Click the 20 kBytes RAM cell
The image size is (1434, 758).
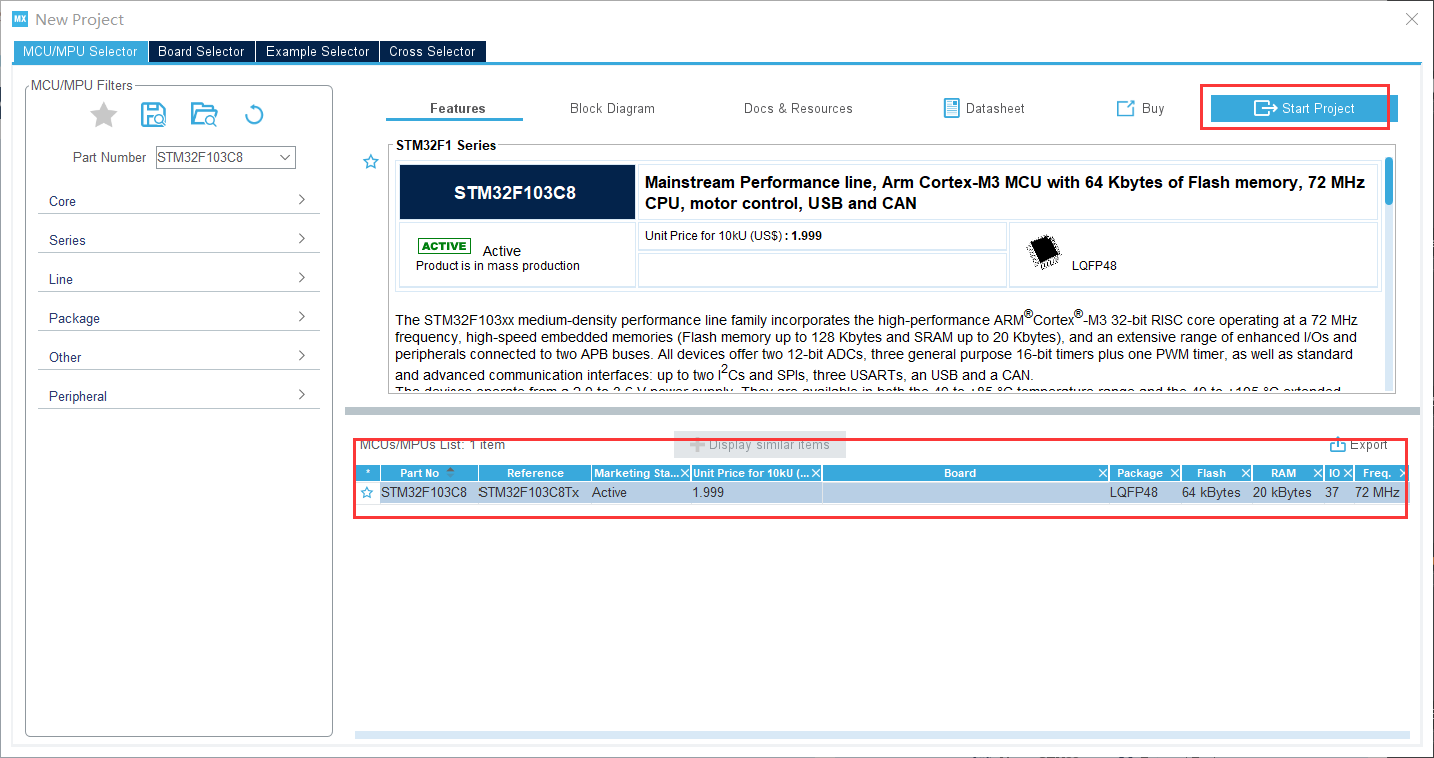click(x=1282, y=493)
